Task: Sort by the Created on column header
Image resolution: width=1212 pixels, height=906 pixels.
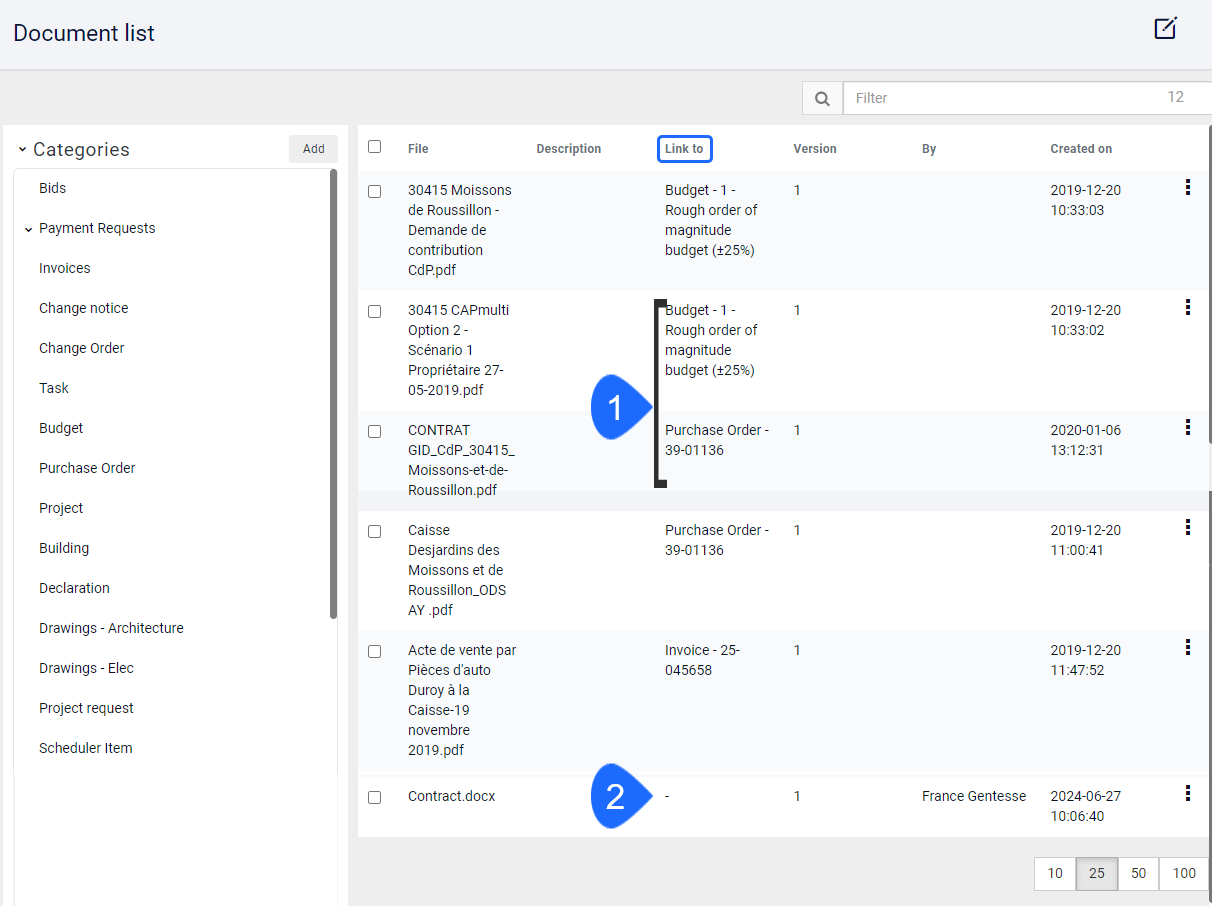Action: [x=1081, y=149]
